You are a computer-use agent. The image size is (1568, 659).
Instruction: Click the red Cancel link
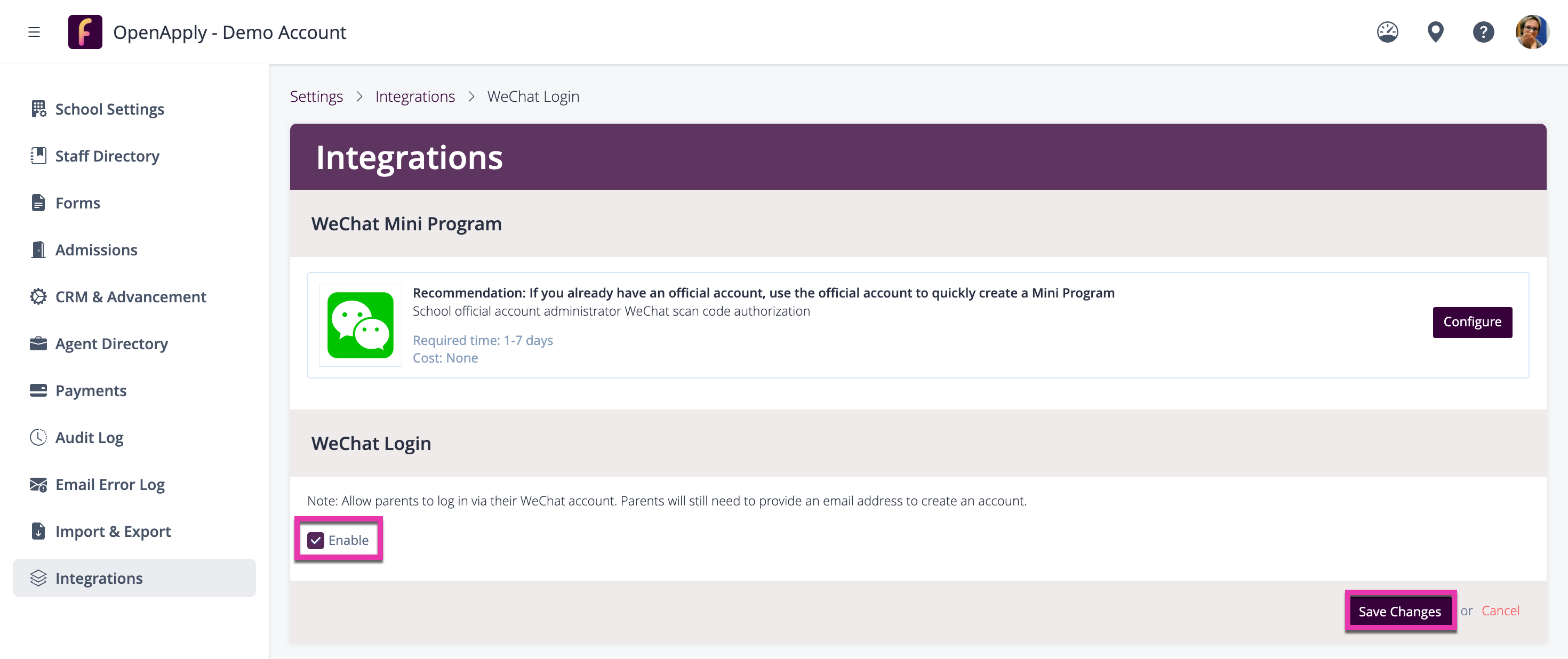click(x=1500, y=610)
